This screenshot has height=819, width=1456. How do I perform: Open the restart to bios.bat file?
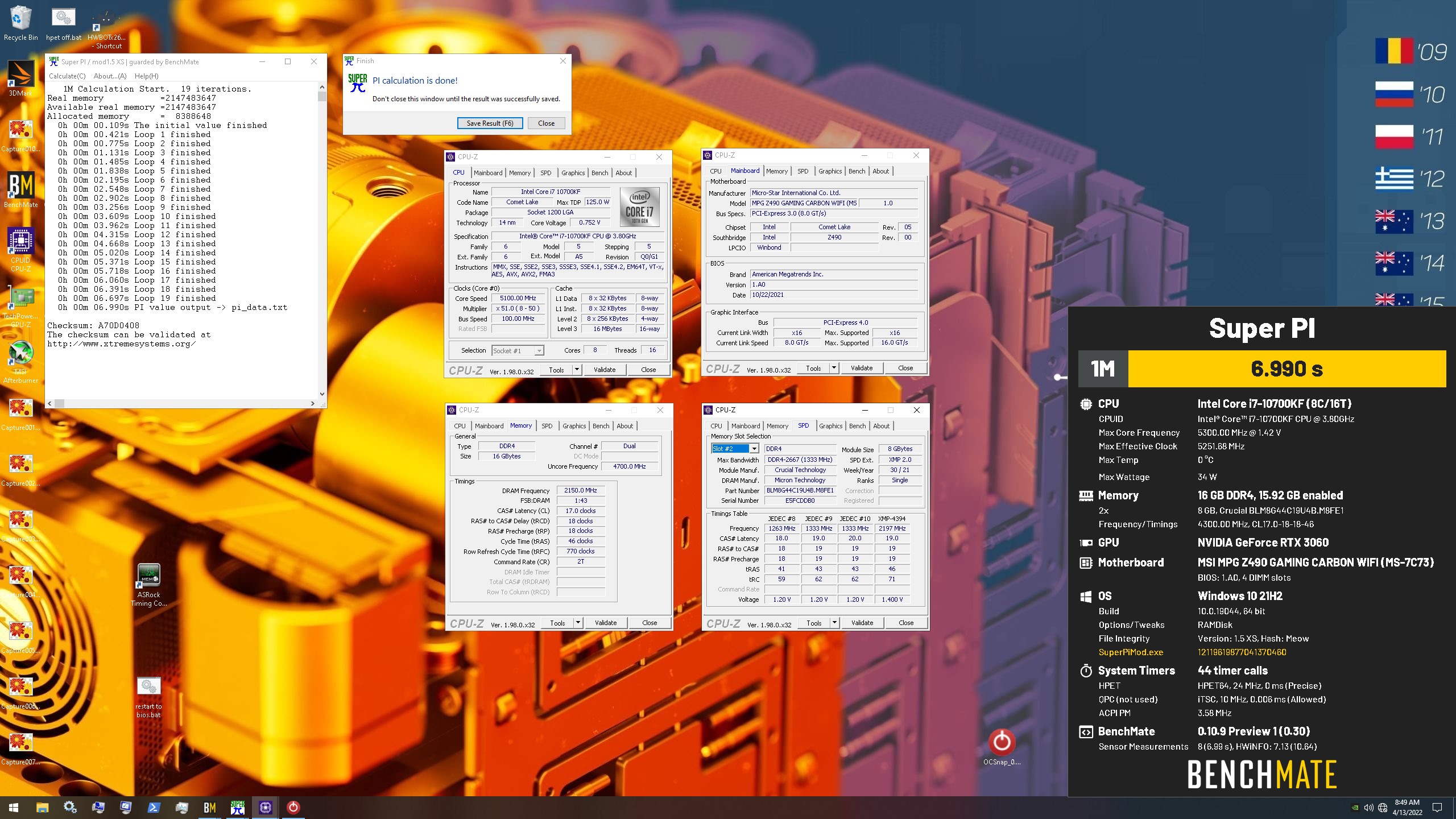(x=148, y=697)
